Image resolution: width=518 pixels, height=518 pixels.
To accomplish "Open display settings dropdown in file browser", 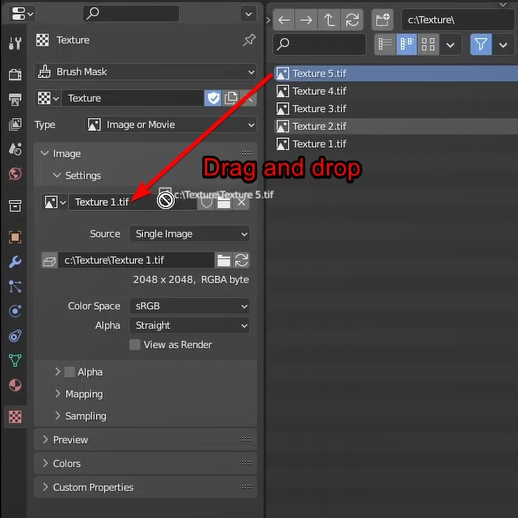I will (x=450, y=44).
